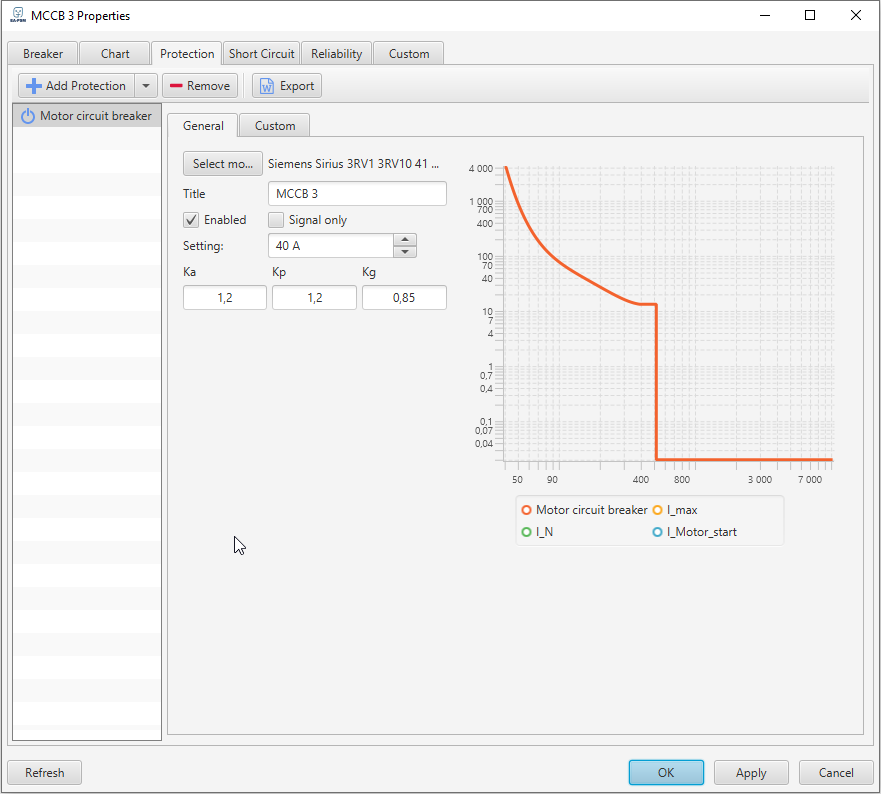The height and width of the screenshot is (794, 881).
Task: Maximize the MCCB 3 Properties window
Action: coord(810,15)
